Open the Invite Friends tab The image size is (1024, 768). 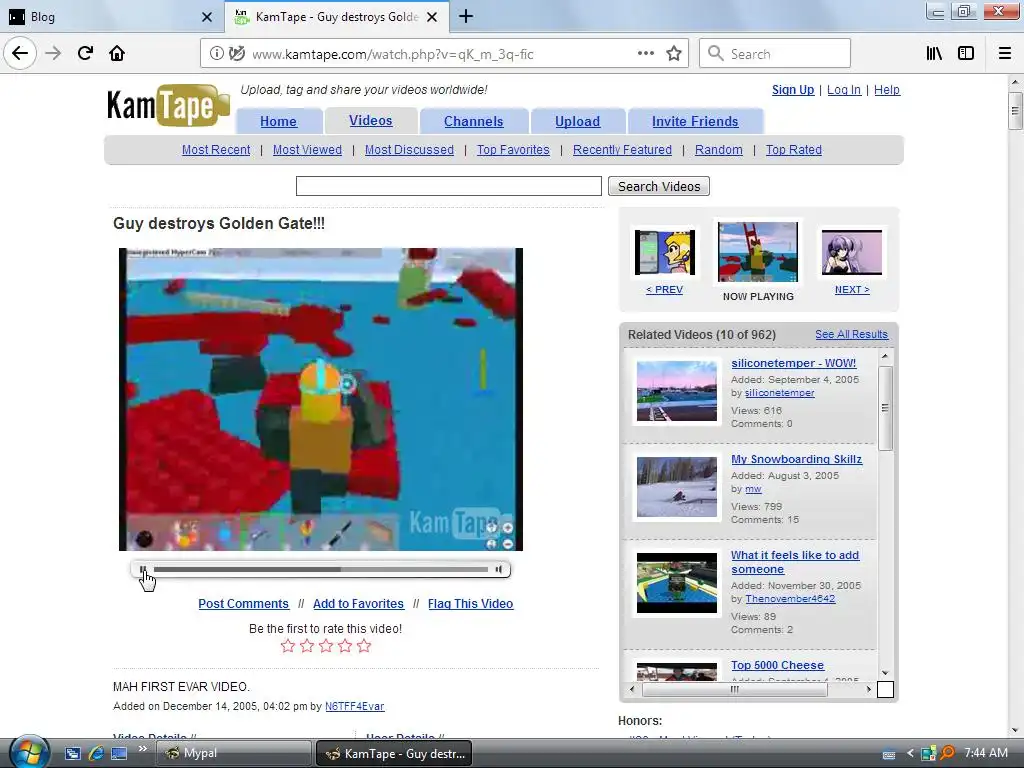[695, 121]
